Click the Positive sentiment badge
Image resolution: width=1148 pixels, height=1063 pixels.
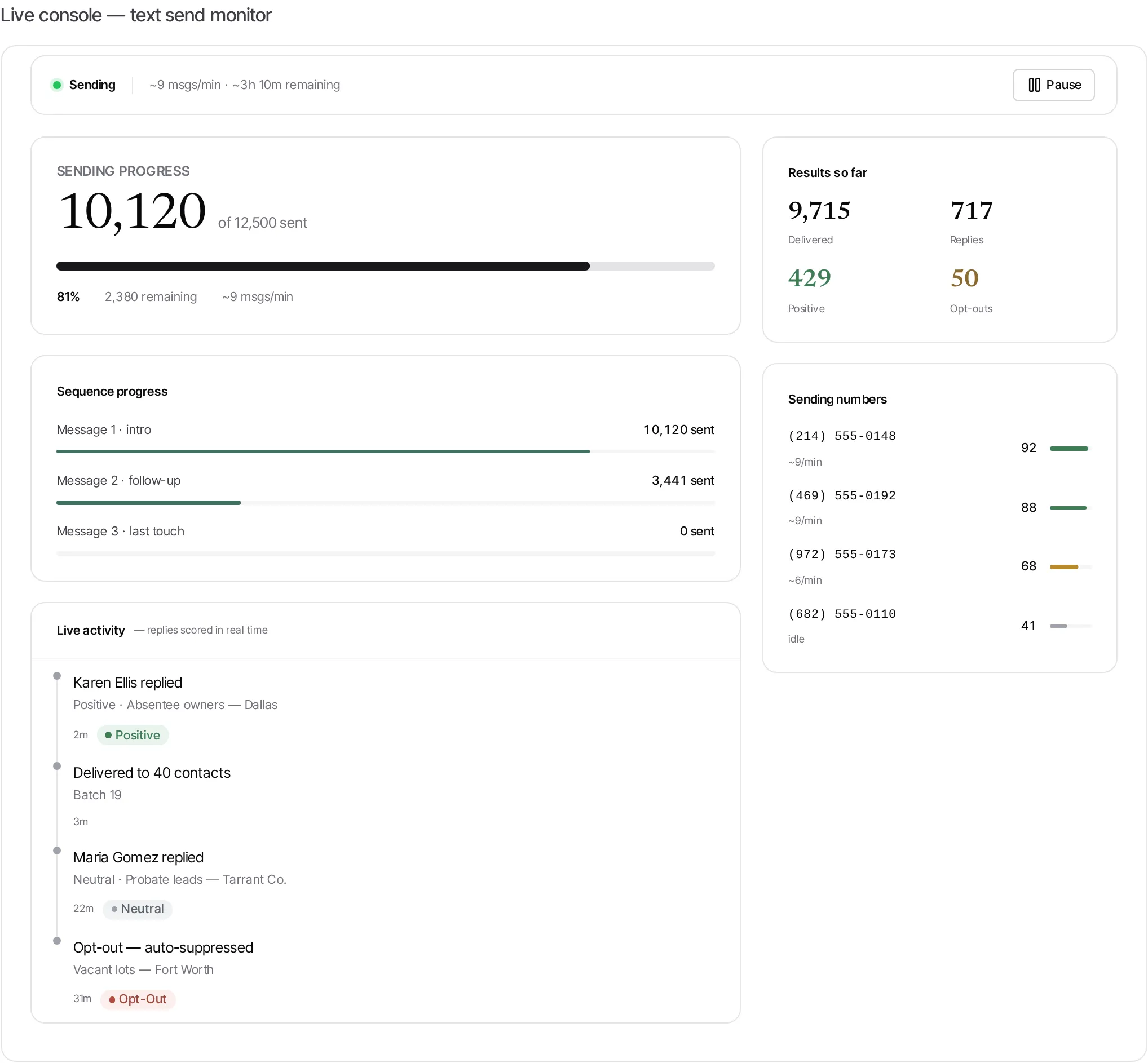pos(133,735)
